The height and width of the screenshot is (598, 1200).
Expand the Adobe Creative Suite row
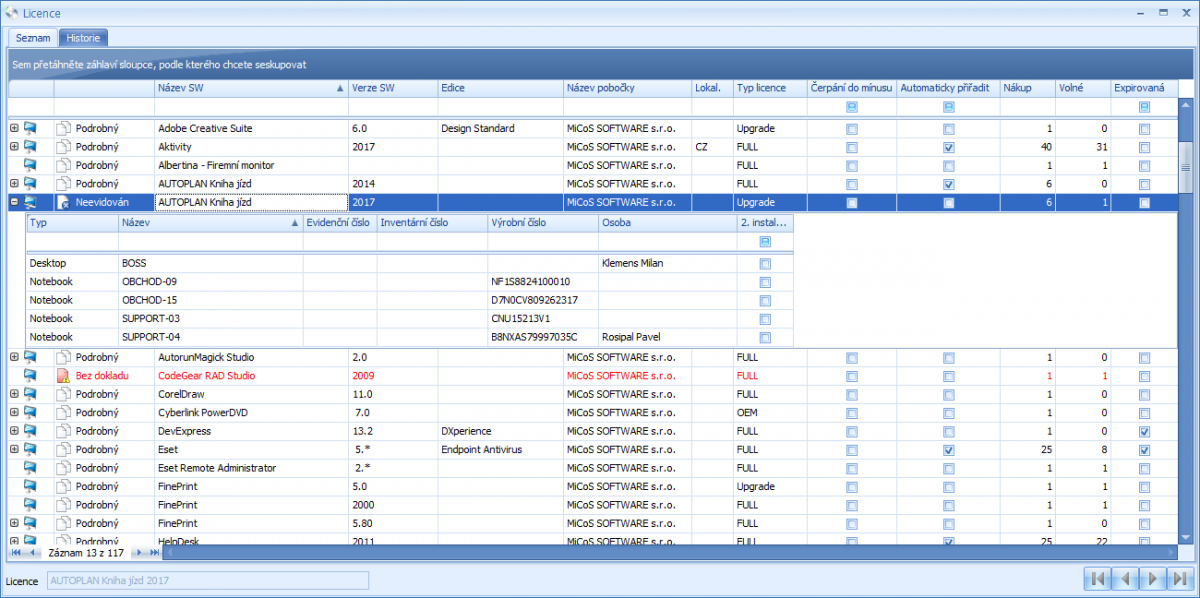14,129
